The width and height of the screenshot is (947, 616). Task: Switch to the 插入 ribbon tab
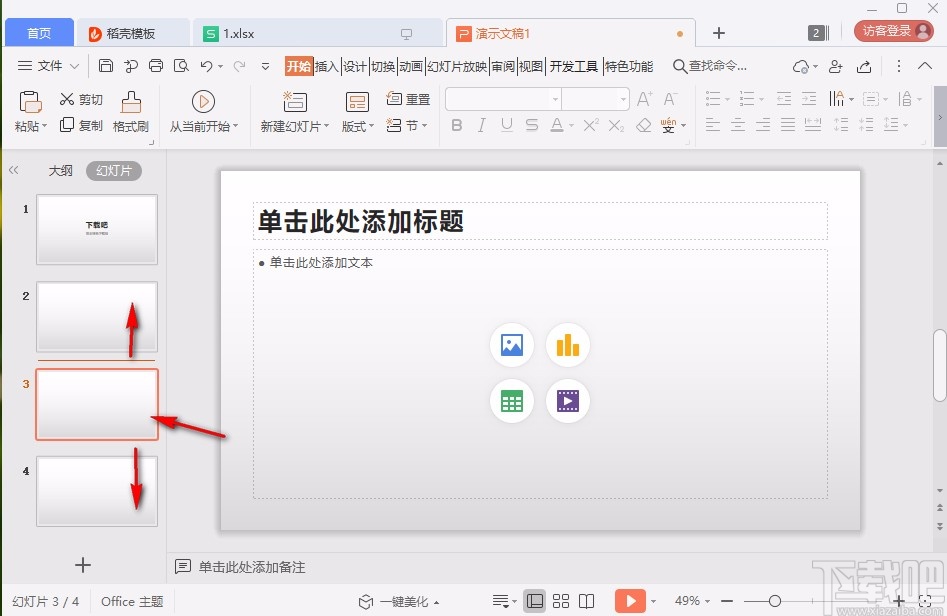pos(327,66)
